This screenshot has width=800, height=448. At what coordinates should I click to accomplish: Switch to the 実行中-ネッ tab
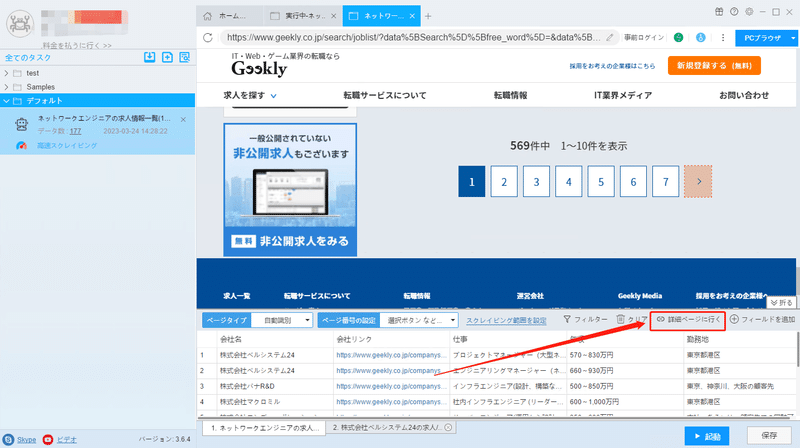[x=303, y=16]
